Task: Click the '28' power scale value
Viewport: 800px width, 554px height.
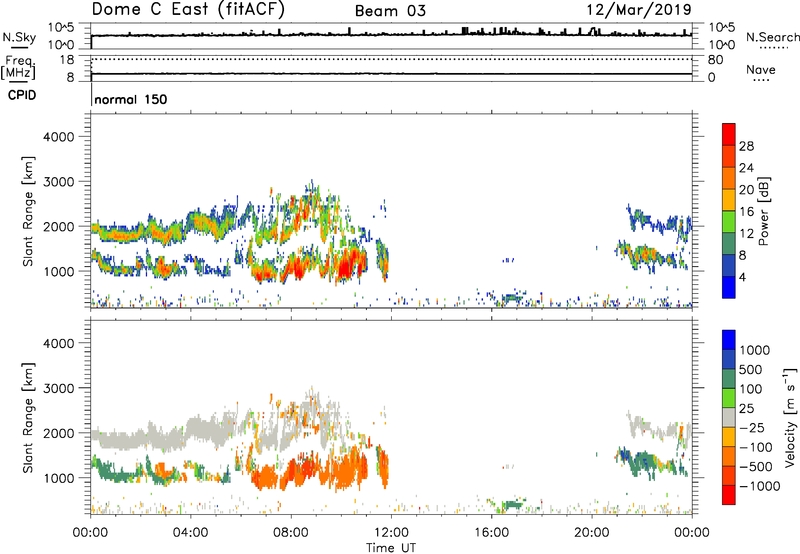Action: pyautogui.click(x=746, y=146)
